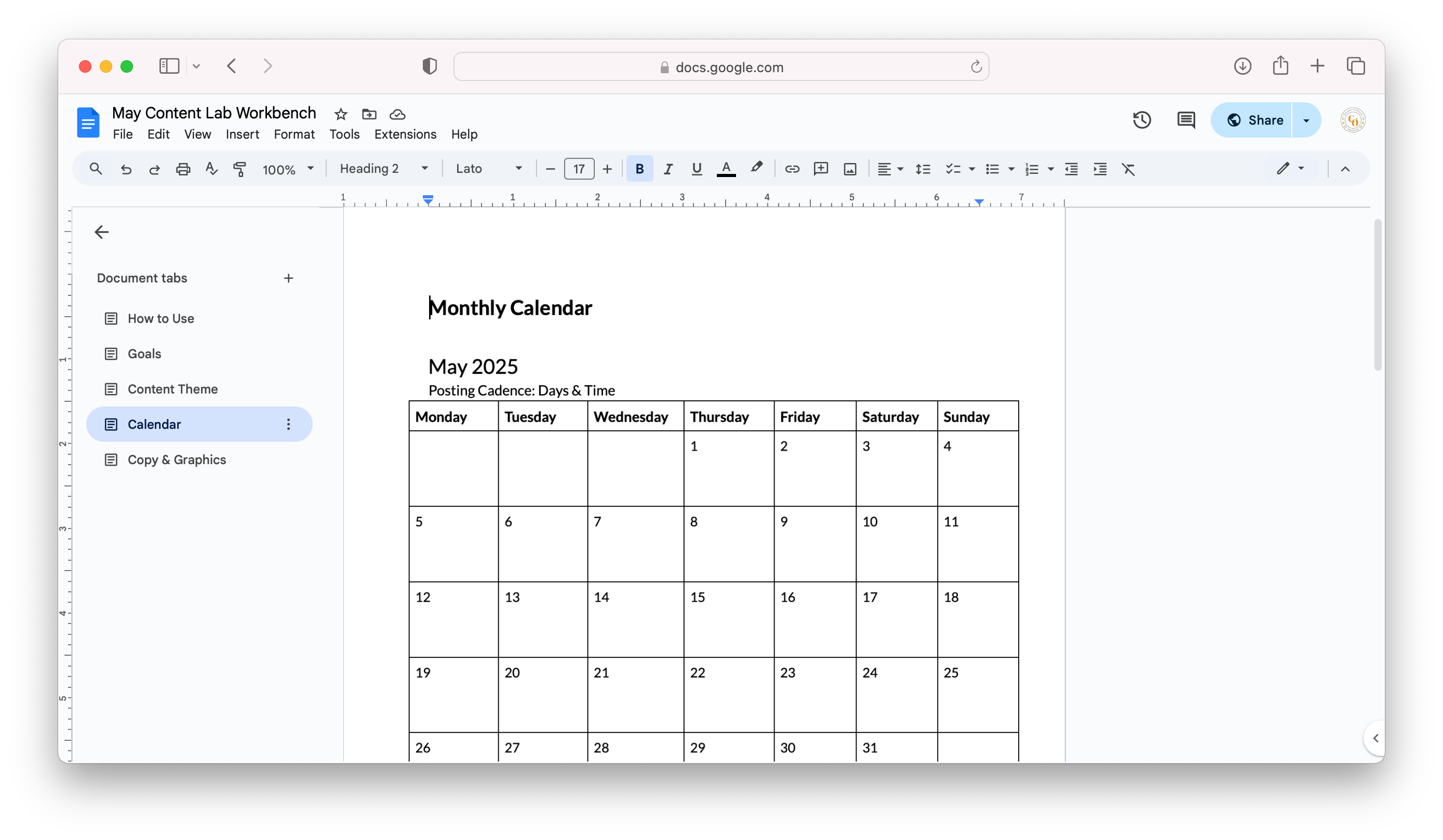Click the paint format roller icon
The height and width of the screenshot is (840, 1443).
239,169
